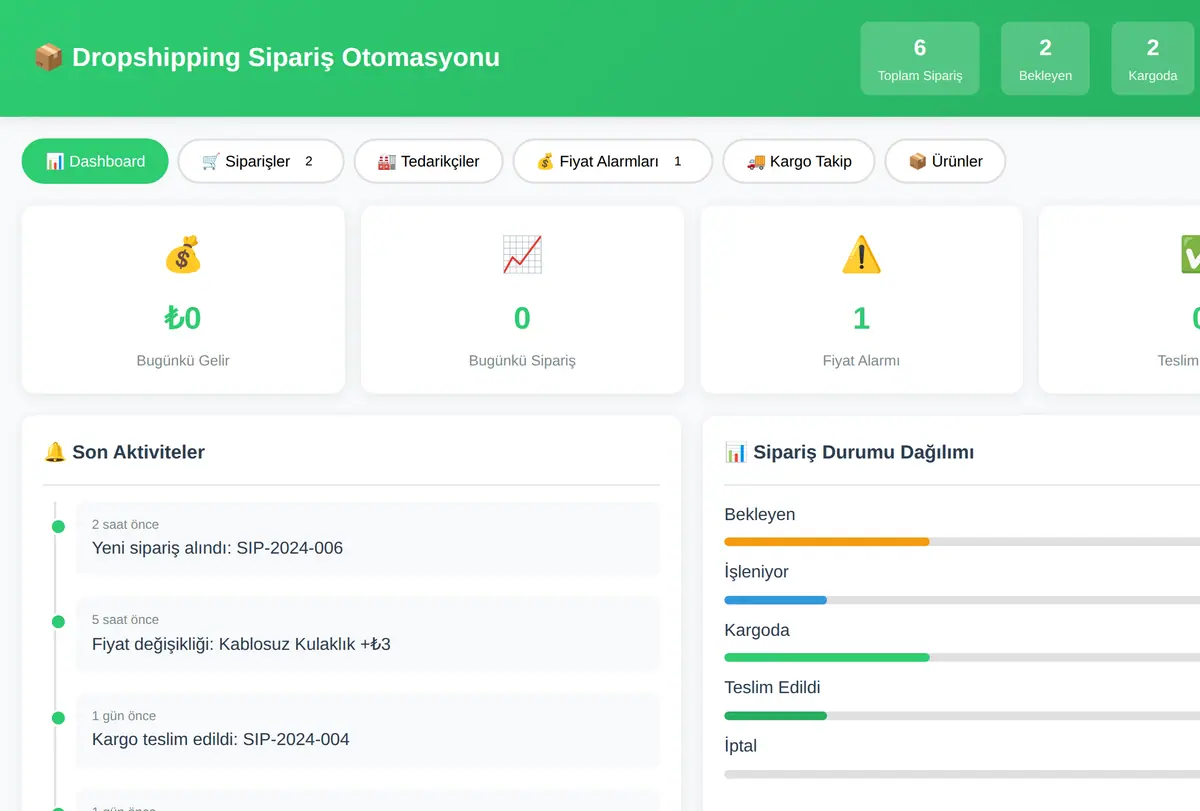Screen dimensions: 1200x811
Task: Click the '2 saat önce' timestamp
Action: 125,524
